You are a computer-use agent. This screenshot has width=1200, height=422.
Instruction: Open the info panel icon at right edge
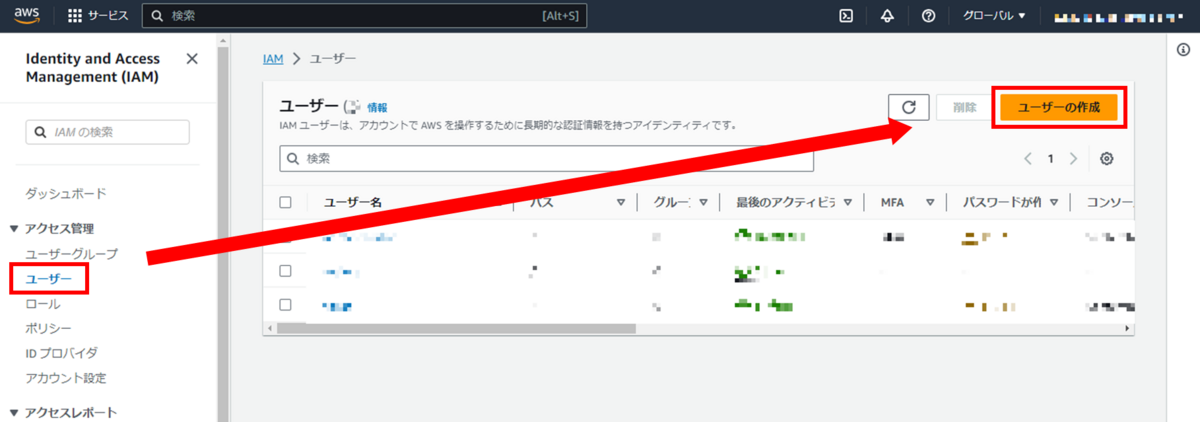coord(1184,50)
